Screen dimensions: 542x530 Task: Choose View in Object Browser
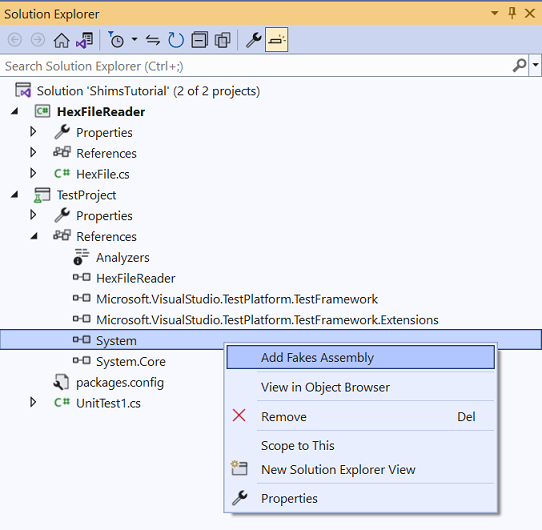[x=361, y=387]
